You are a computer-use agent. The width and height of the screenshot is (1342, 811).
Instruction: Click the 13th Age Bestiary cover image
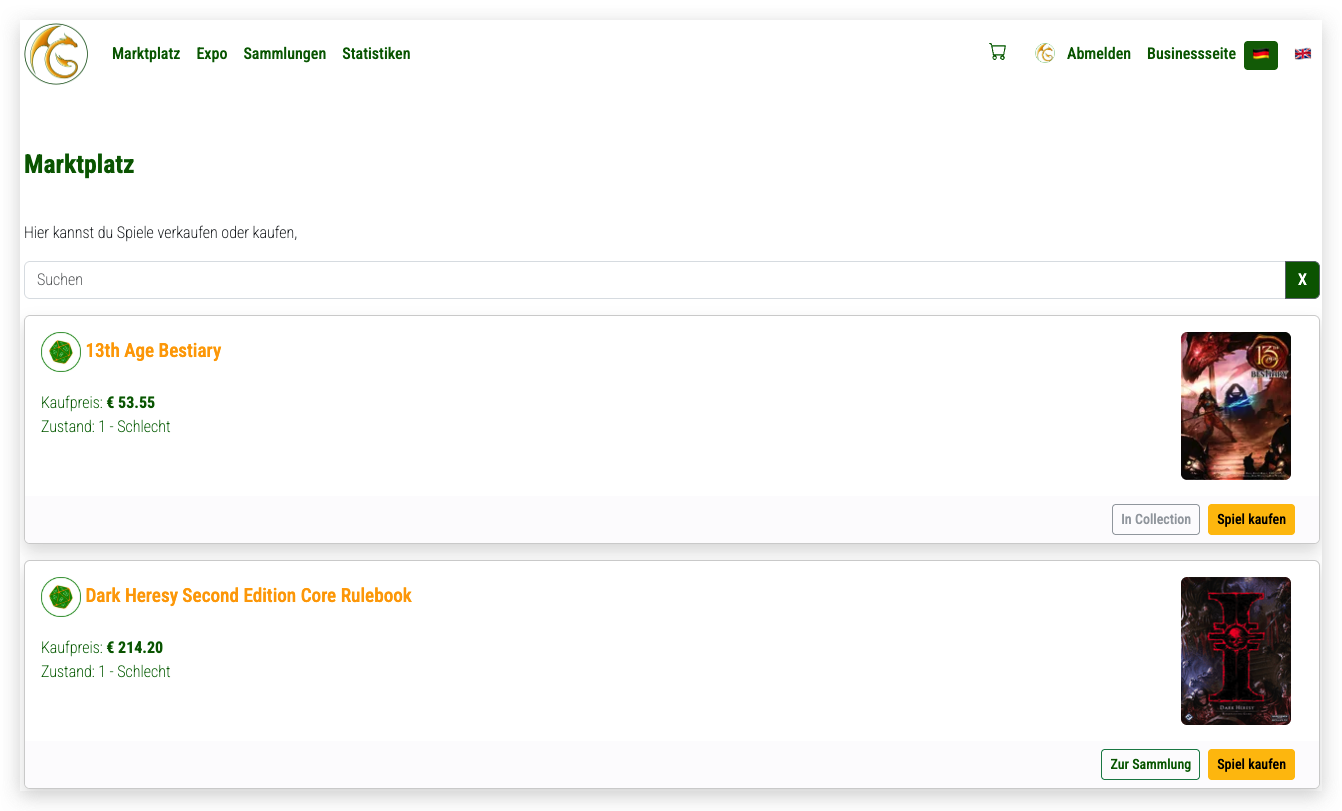pos(1235,406)
